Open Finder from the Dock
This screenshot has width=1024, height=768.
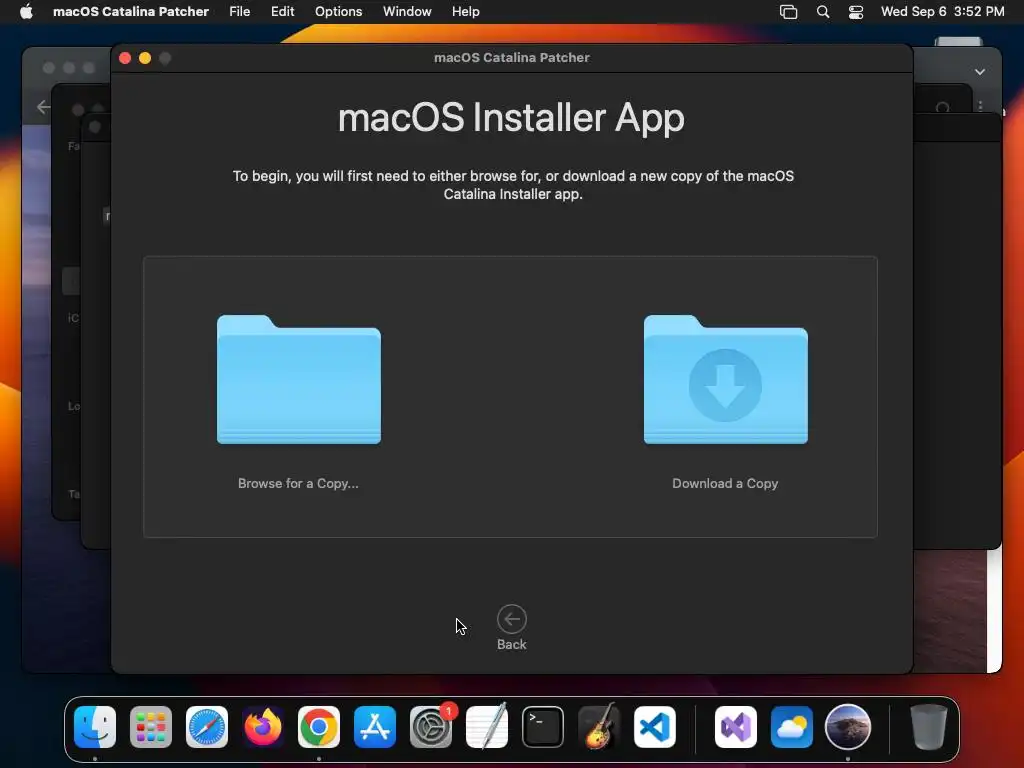(x=95, y=727)
